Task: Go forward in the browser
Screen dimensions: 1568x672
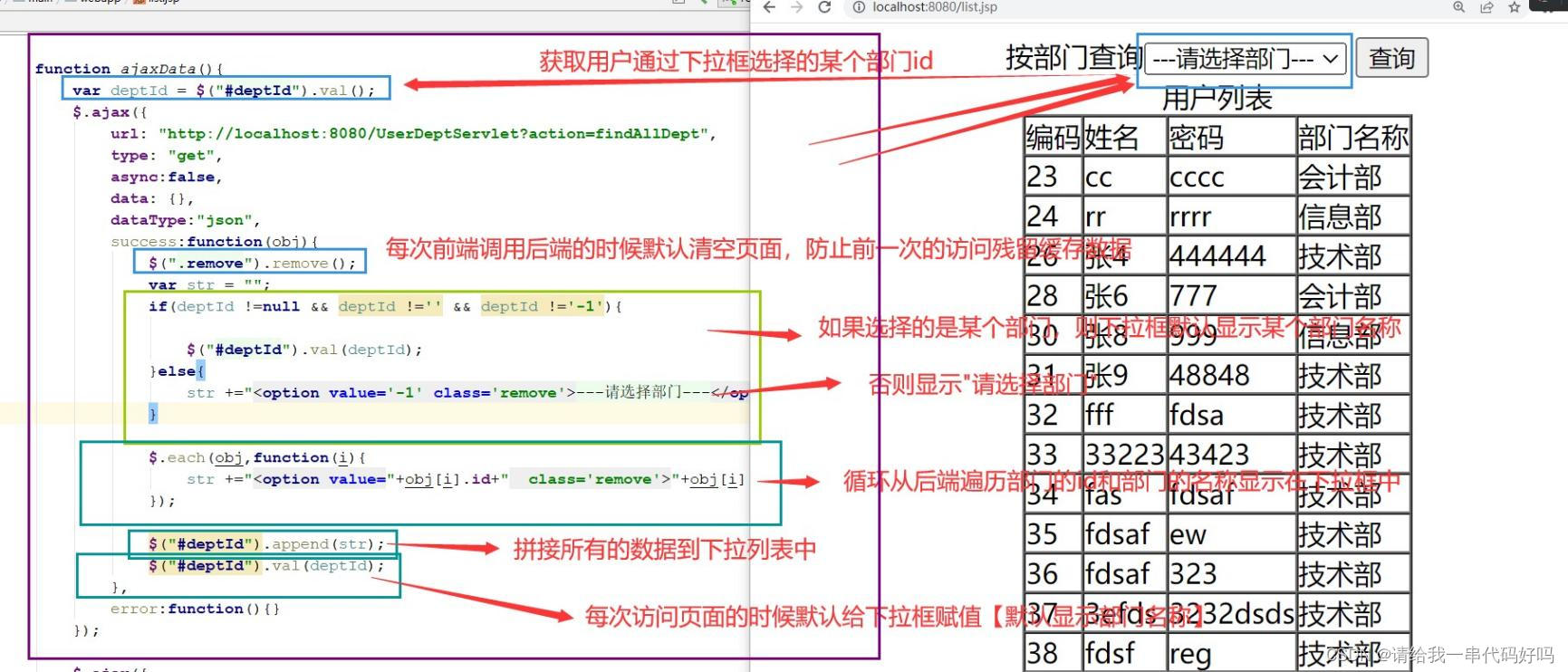Action: coord(796,7)
